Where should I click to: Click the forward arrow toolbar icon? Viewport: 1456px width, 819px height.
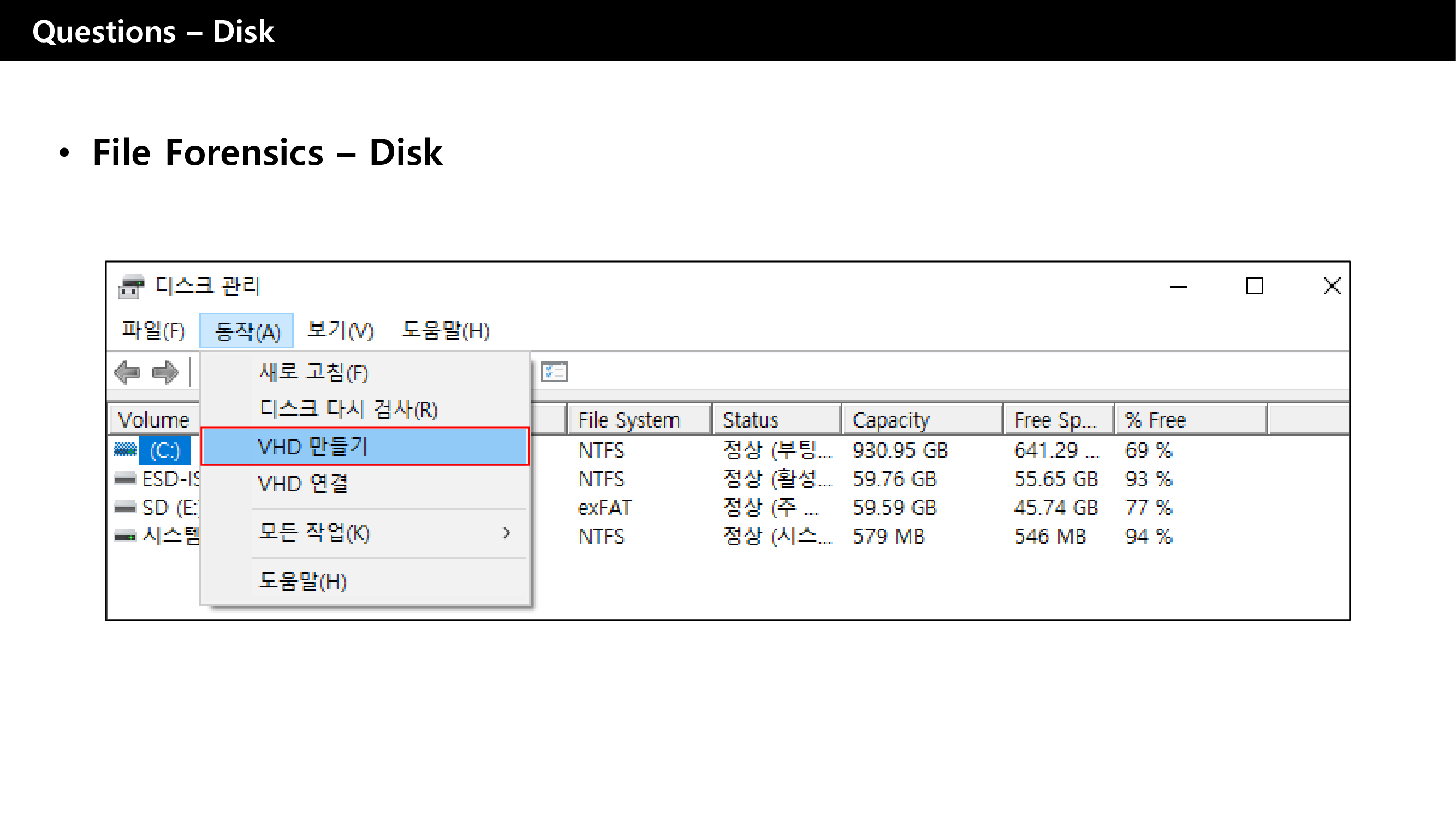pos(165,372)
